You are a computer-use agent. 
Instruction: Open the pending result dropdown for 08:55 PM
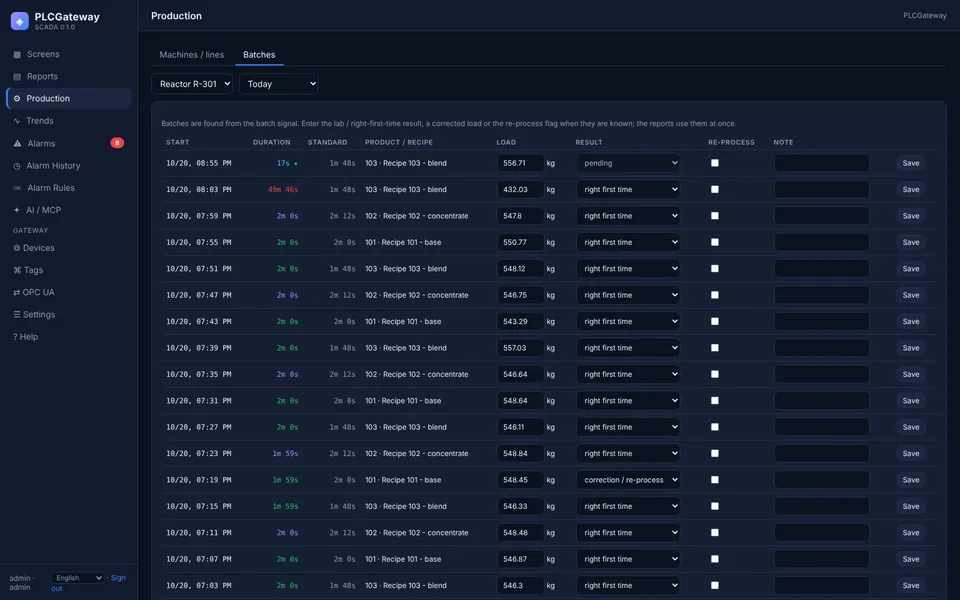click(628, 163)
